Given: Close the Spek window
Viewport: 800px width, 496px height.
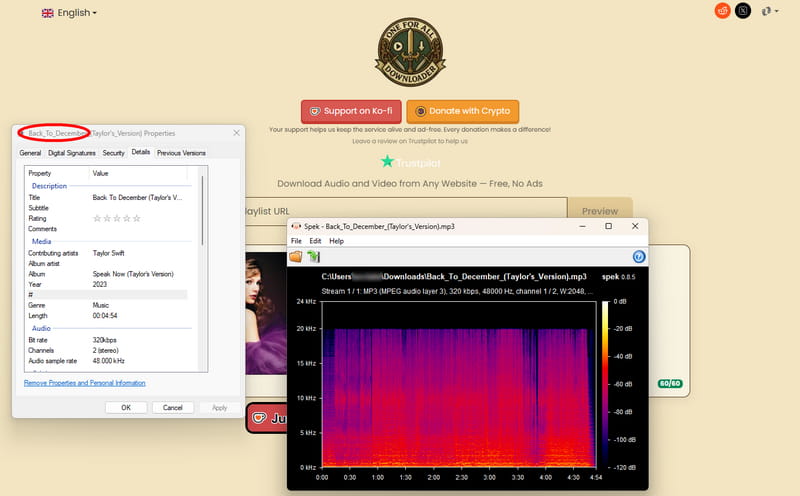Looking at the screenshot, I should coord(635,226).
